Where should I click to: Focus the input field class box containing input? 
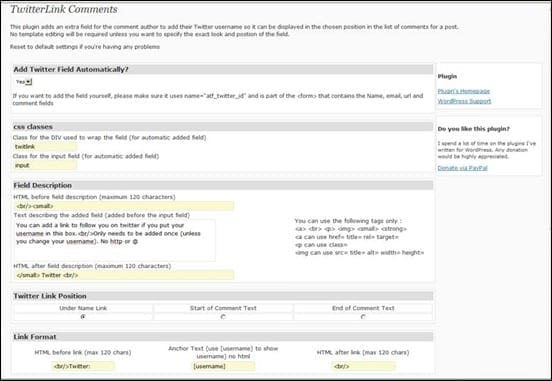(45, 165)
